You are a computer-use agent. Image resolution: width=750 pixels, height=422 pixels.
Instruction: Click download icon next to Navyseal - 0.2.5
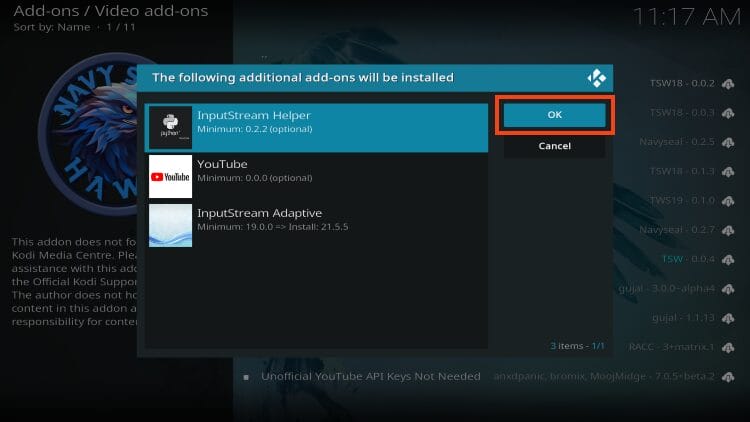tap(728, 143)
